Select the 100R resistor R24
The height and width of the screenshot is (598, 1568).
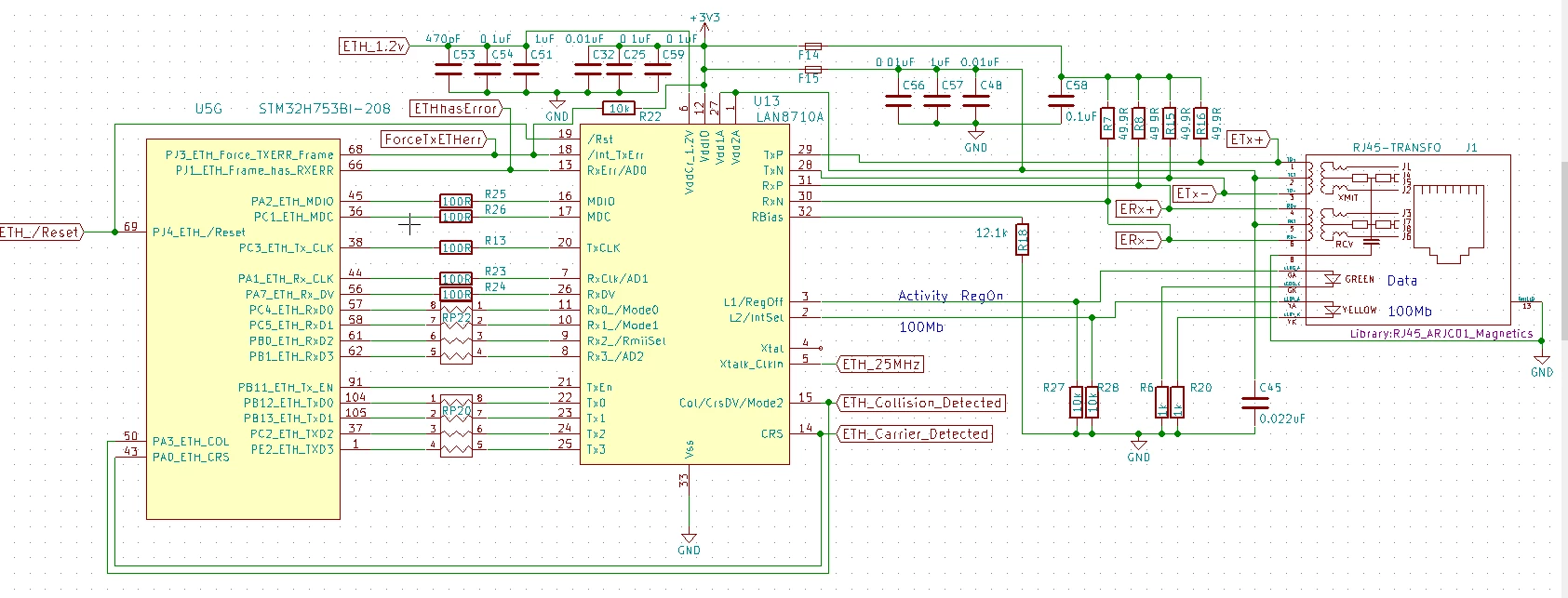click(x=456, y=294)
